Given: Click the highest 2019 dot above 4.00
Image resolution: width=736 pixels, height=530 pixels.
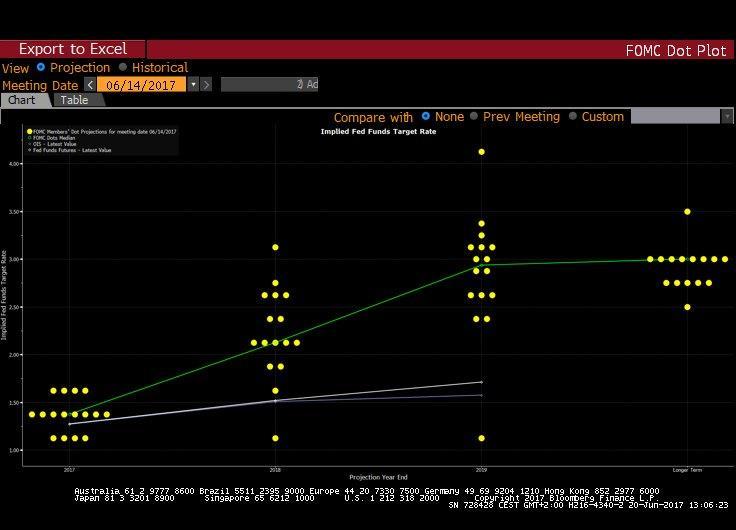Looking at the screenshot, I should pos(481,152).
